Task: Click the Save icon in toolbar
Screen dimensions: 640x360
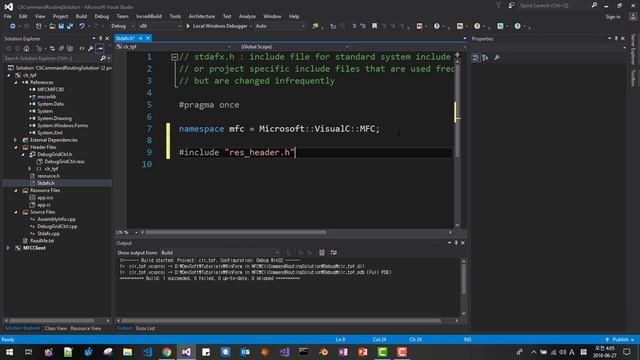Action: click(61, 26)
